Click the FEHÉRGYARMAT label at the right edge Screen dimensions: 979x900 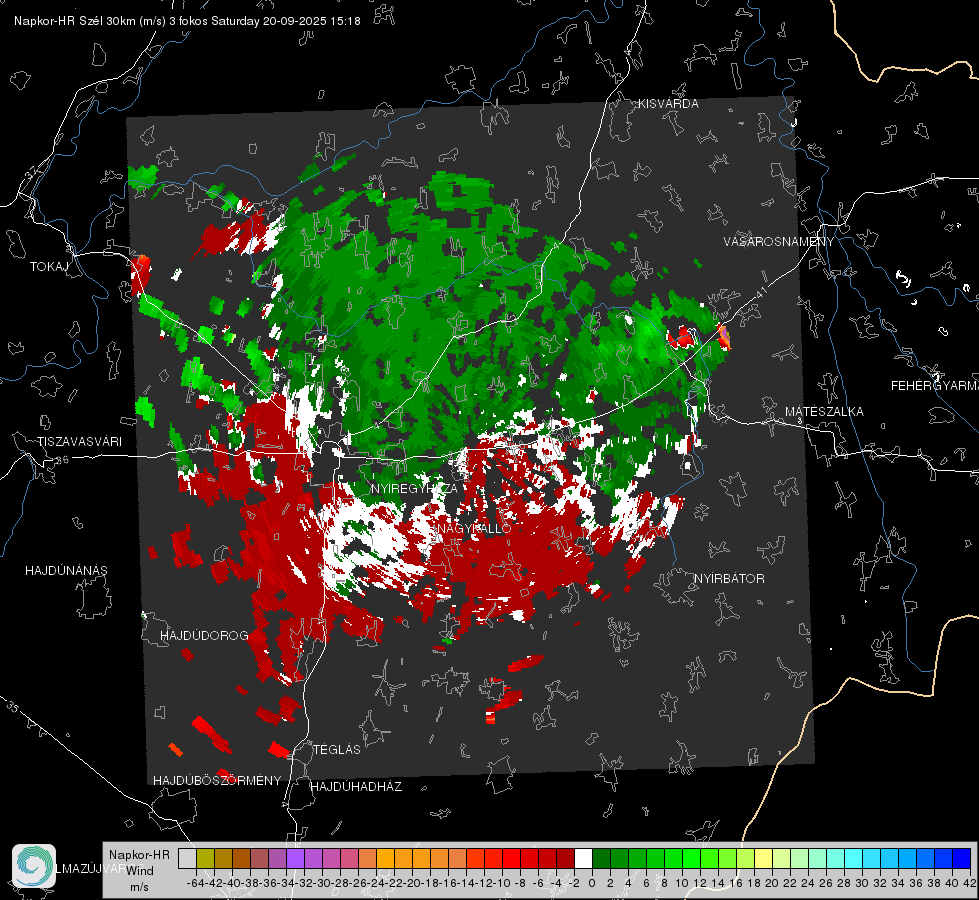point(935,386)
